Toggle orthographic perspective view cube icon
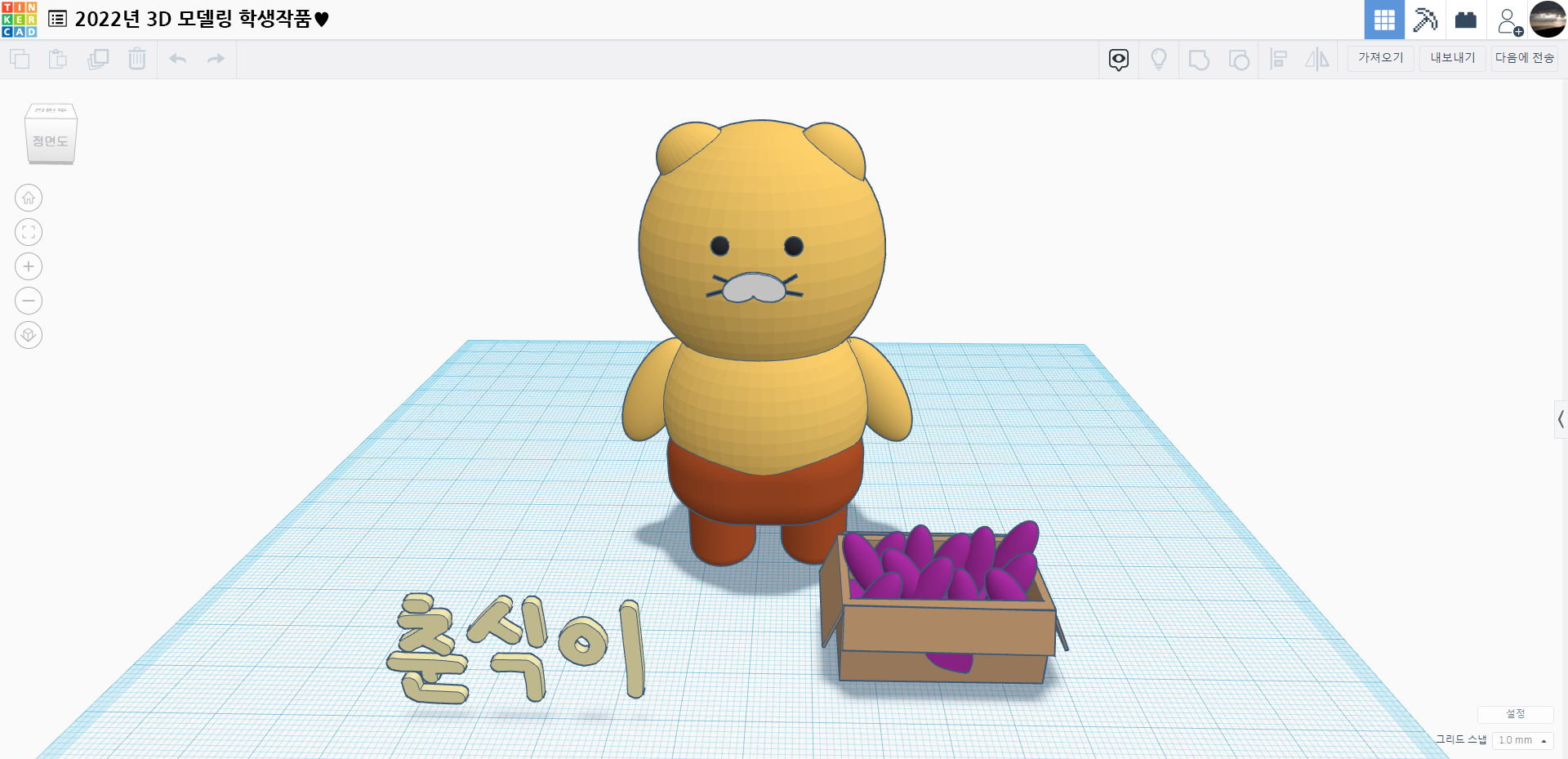1568x759 pixels. pyautogui.click(x=29, y=335)
